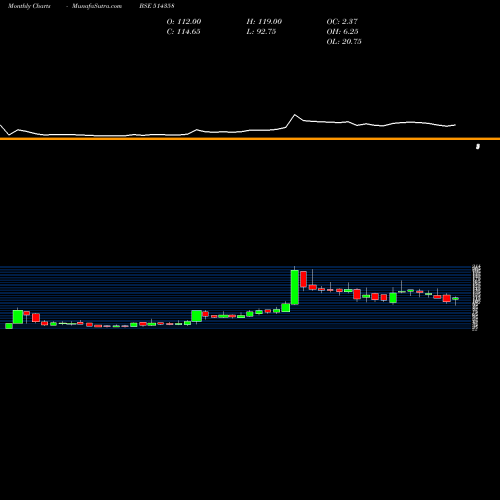This screenshot has width=500, height=500.
Task: Click the close value 'C: 114.65'
Action: tap(183, 31)
